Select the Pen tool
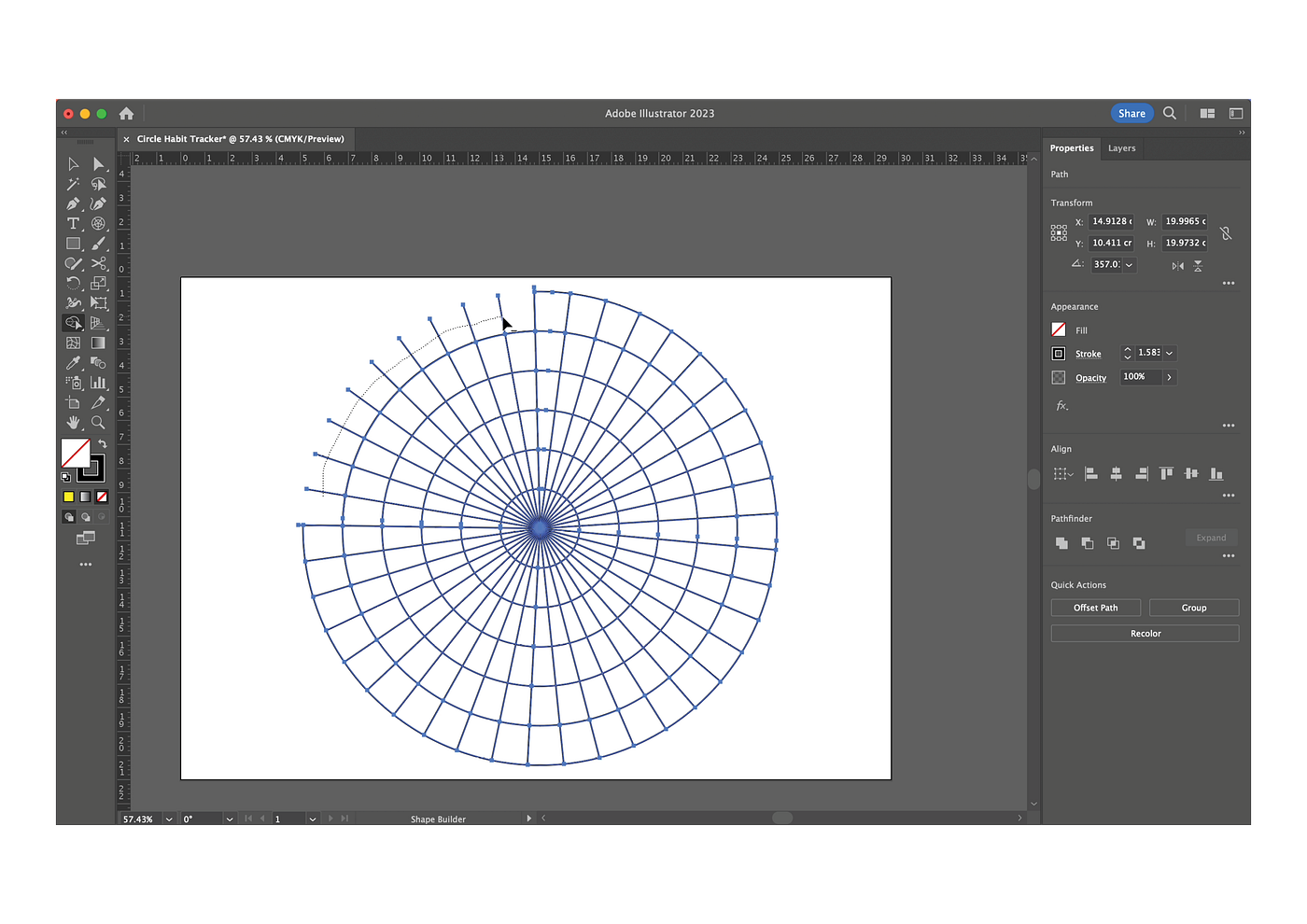 pos(73,203)
